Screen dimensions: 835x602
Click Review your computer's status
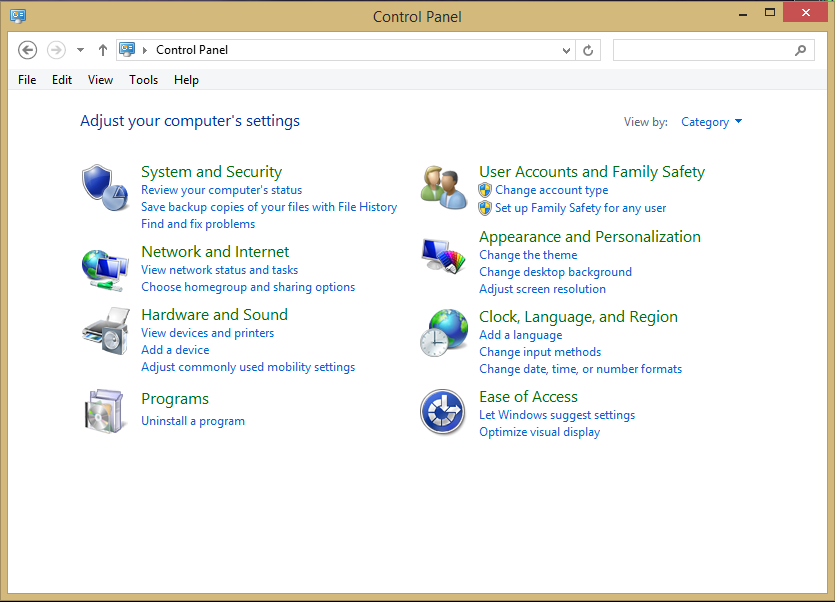(x=222, y=190)
